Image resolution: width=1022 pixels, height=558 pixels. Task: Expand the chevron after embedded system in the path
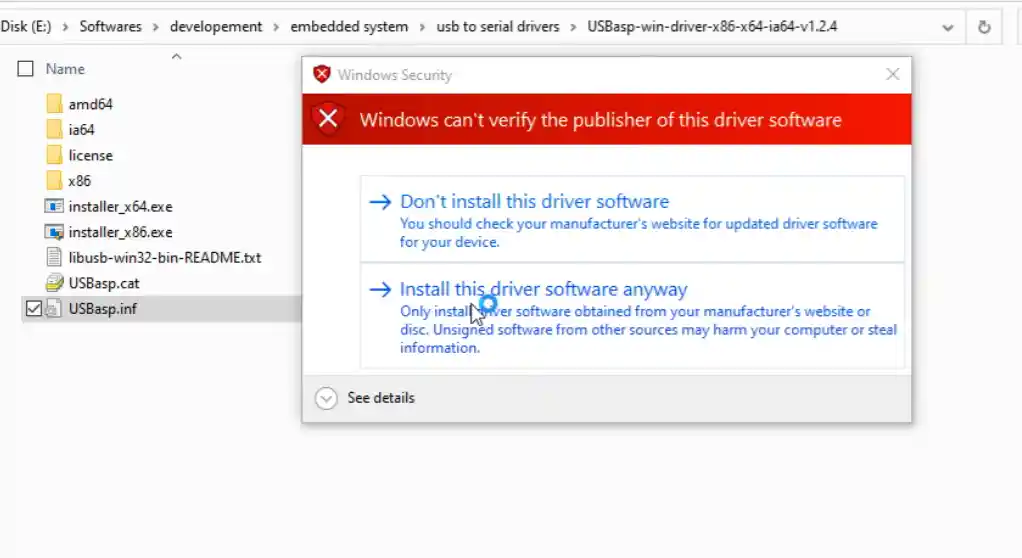pos(422,27)
